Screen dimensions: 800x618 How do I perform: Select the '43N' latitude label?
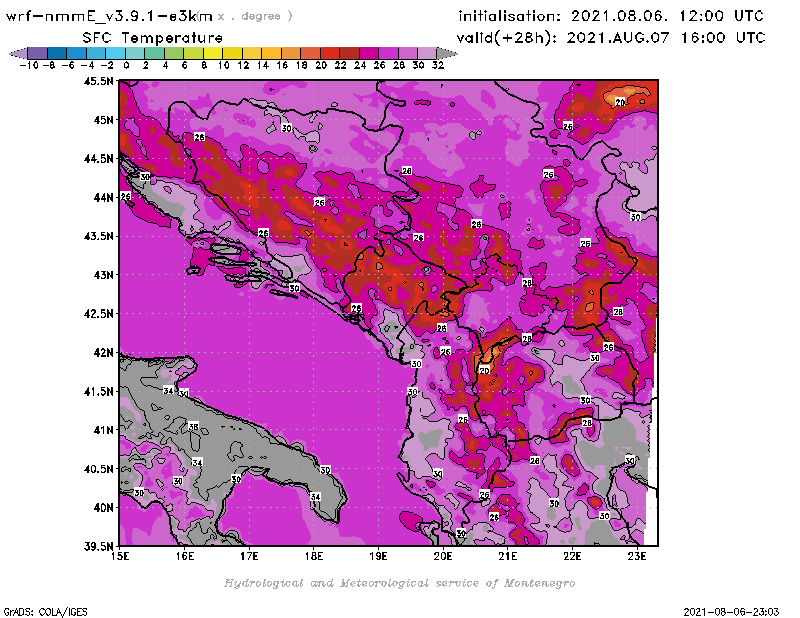click(x=104, y=275)
